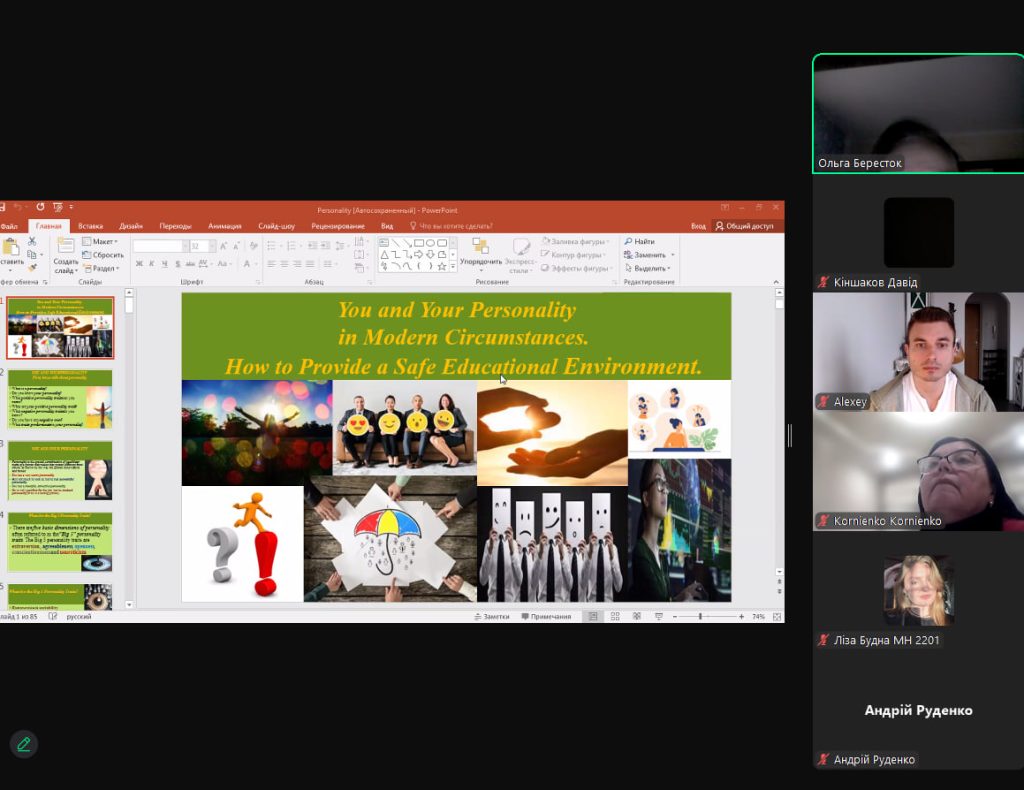This screenshot has height=790, width=1024.
Task: Click Найти magnifier in editing group
Action: click(x=639, y=241)
